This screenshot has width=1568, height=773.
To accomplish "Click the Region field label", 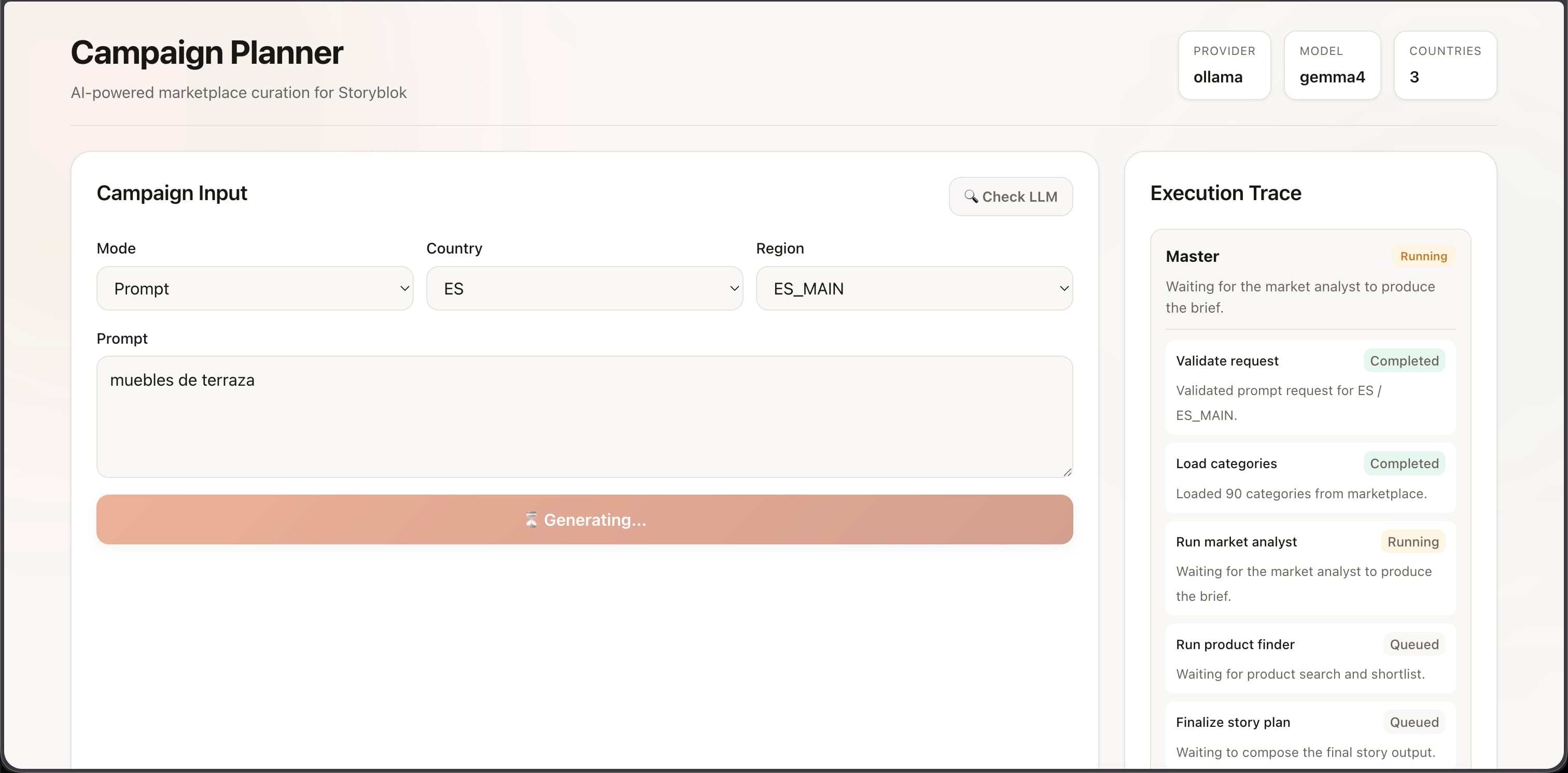I will (780, 248).
